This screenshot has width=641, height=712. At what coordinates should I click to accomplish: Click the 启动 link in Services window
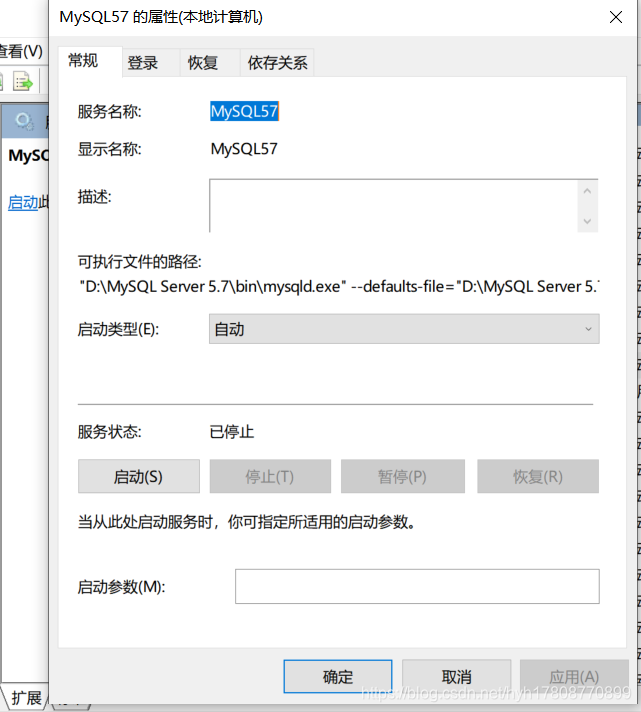click(23, 202)
